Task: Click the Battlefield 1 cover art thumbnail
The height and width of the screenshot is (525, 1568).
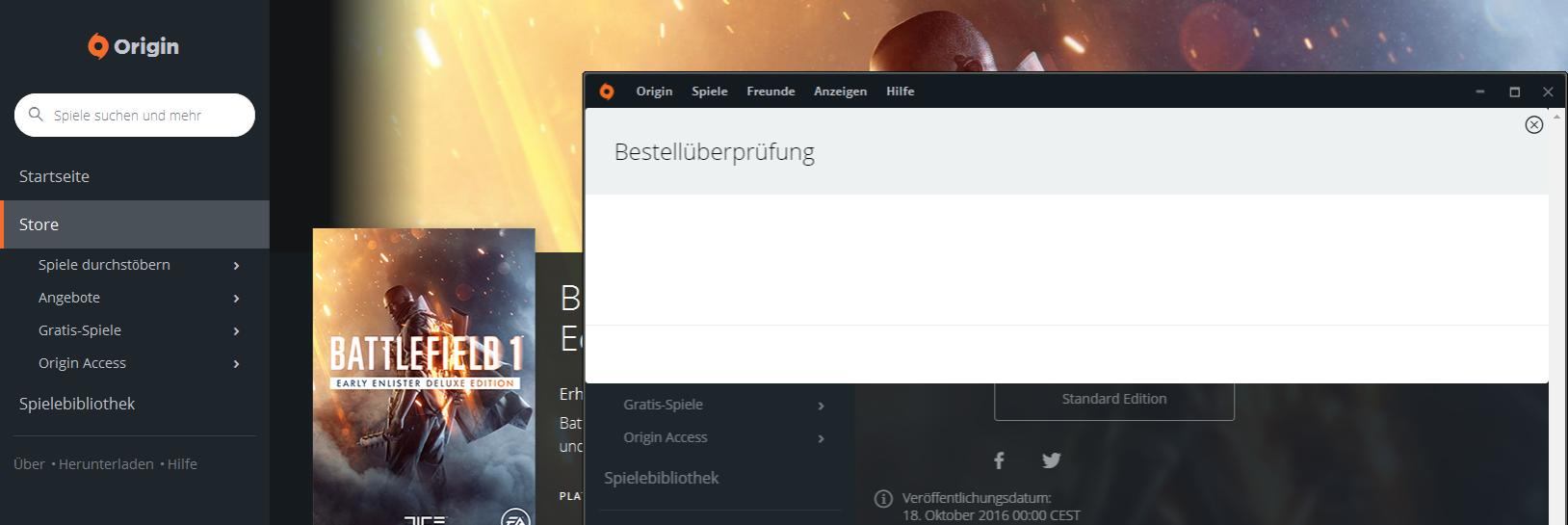Action: (x=424, y=377)
